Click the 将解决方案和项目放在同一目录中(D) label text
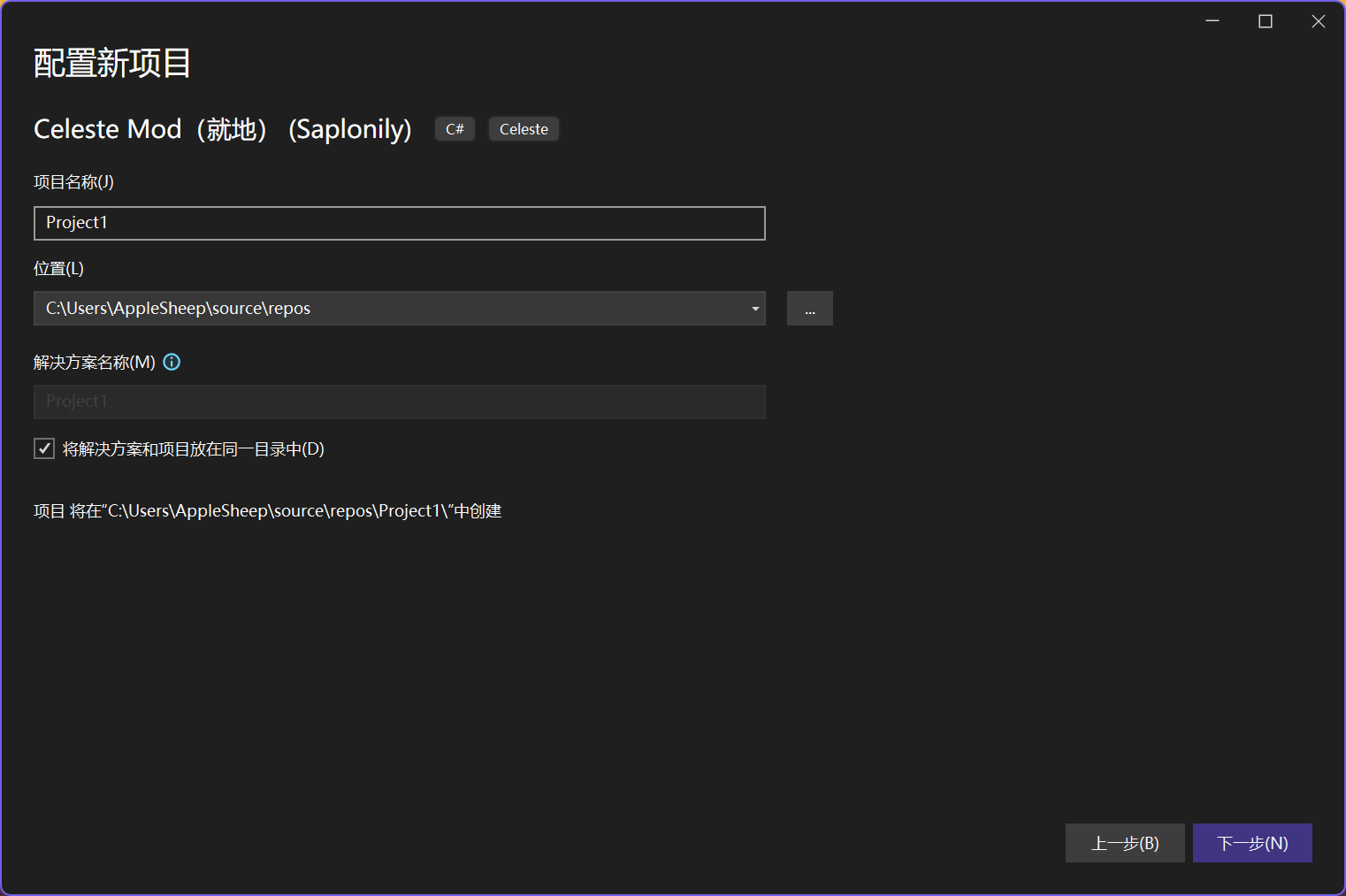Viewport: 1346px width, 896px height. [x=193, y=449]
